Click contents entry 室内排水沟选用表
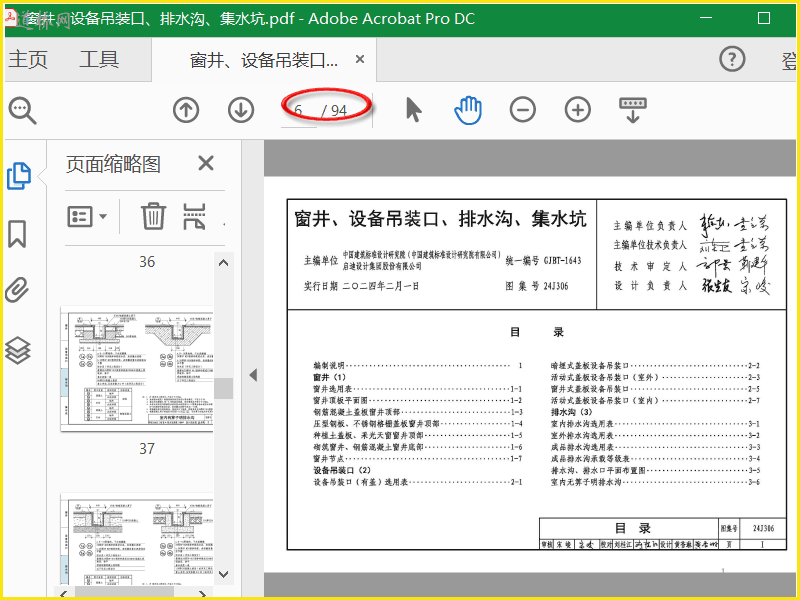 point(582,424)
